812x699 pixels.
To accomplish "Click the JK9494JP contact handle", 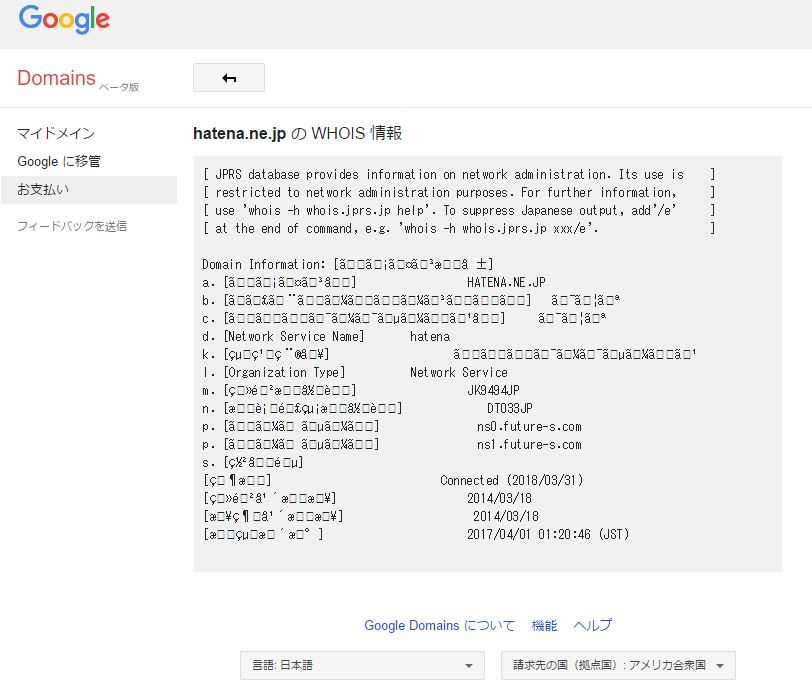I will (x=493, y=390).
